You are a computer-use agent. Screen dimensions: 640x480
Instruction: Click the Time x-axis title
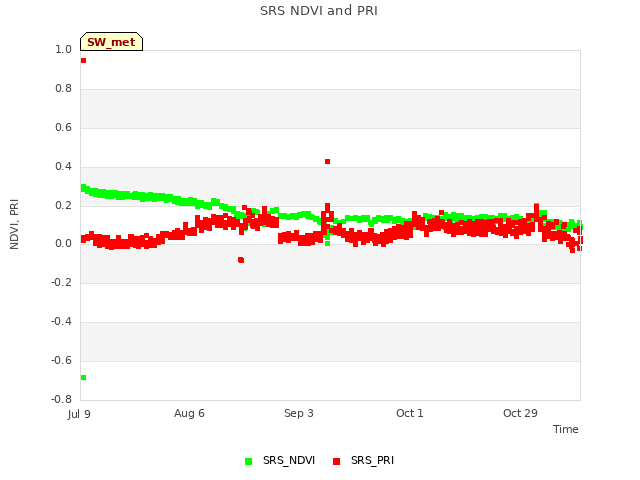(x=565, y=429)
